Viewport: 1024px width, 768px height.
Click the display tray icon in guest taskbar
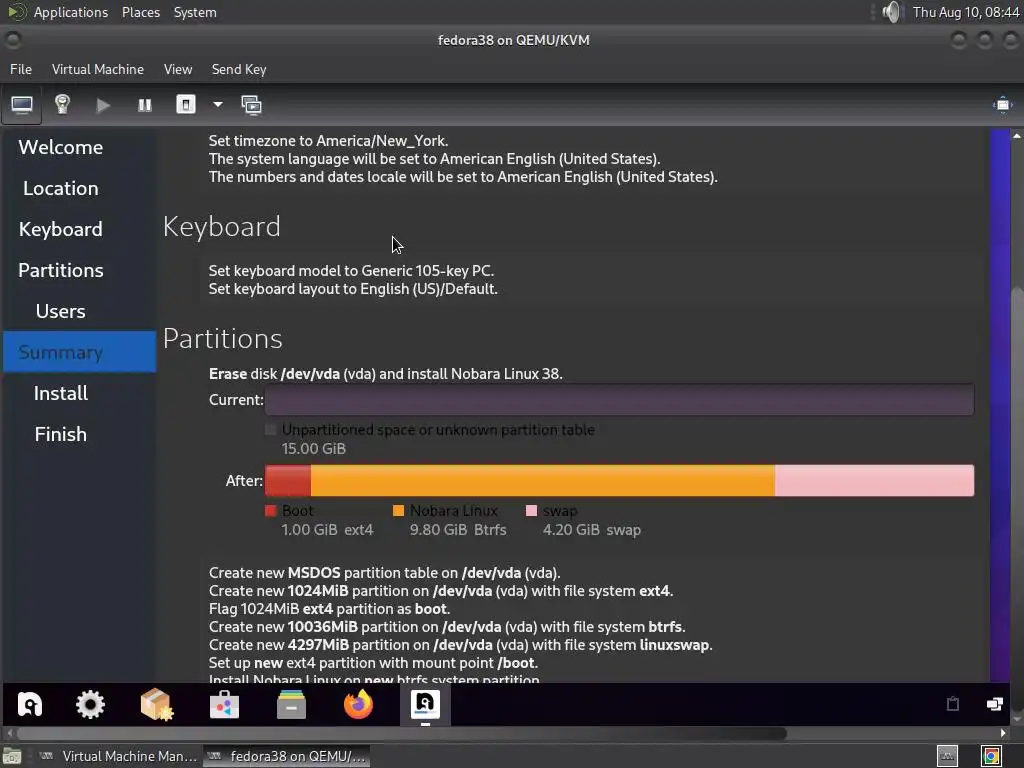(x=994, y=704)
